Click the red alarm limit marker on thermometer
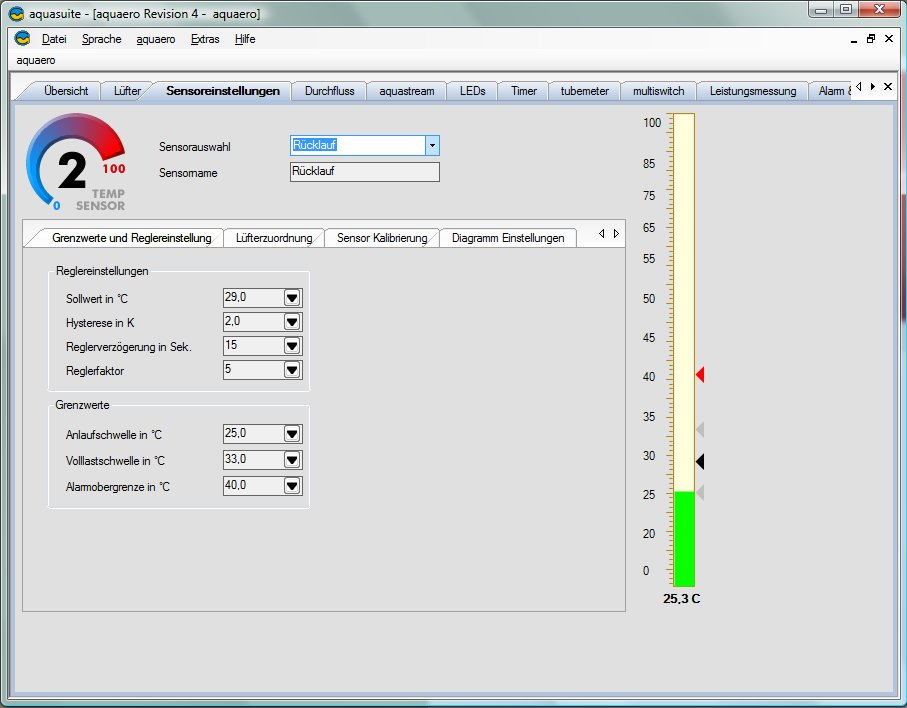The image size is (907, 708). (700, 375)
